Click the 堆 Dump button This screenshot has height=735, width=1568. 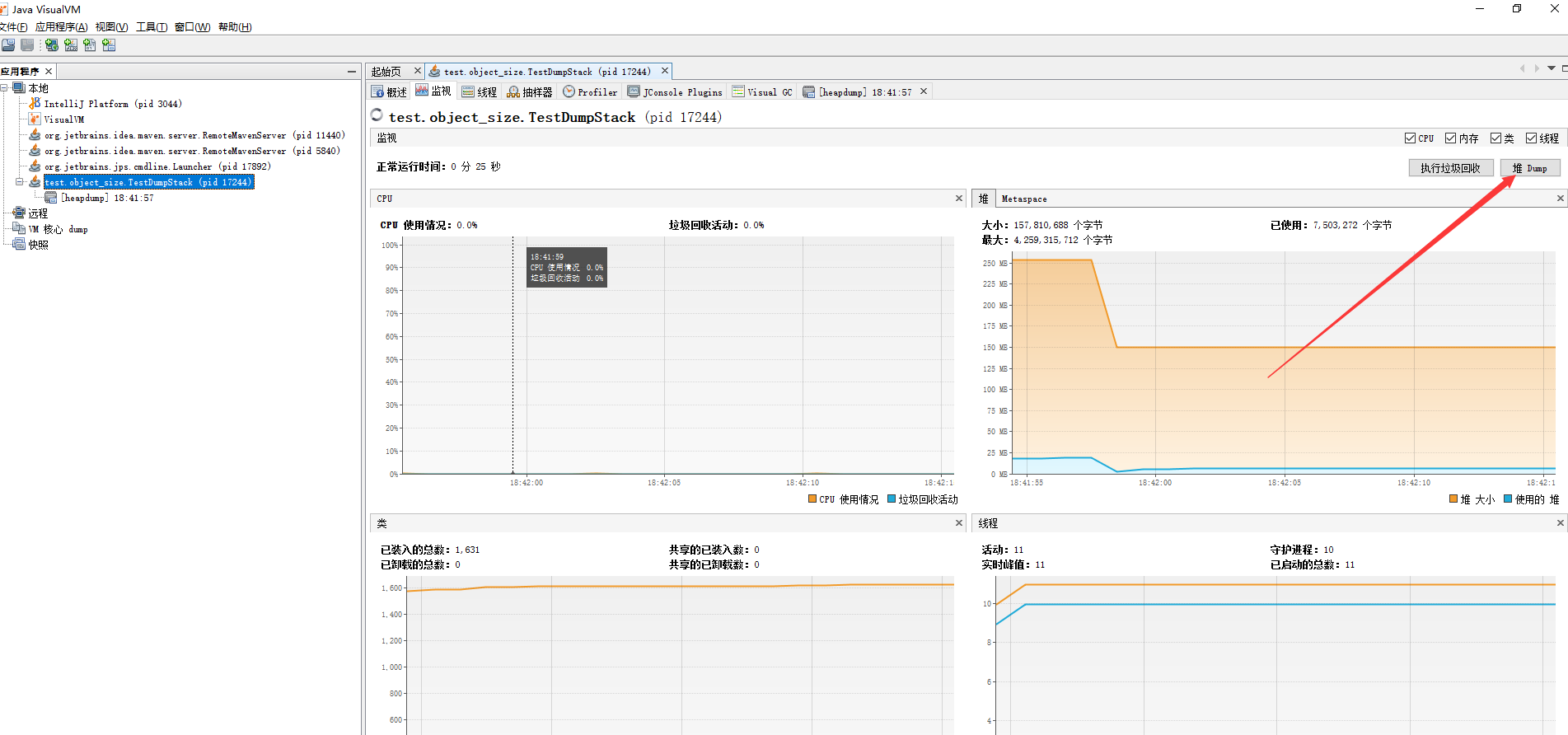[1530, 168]
